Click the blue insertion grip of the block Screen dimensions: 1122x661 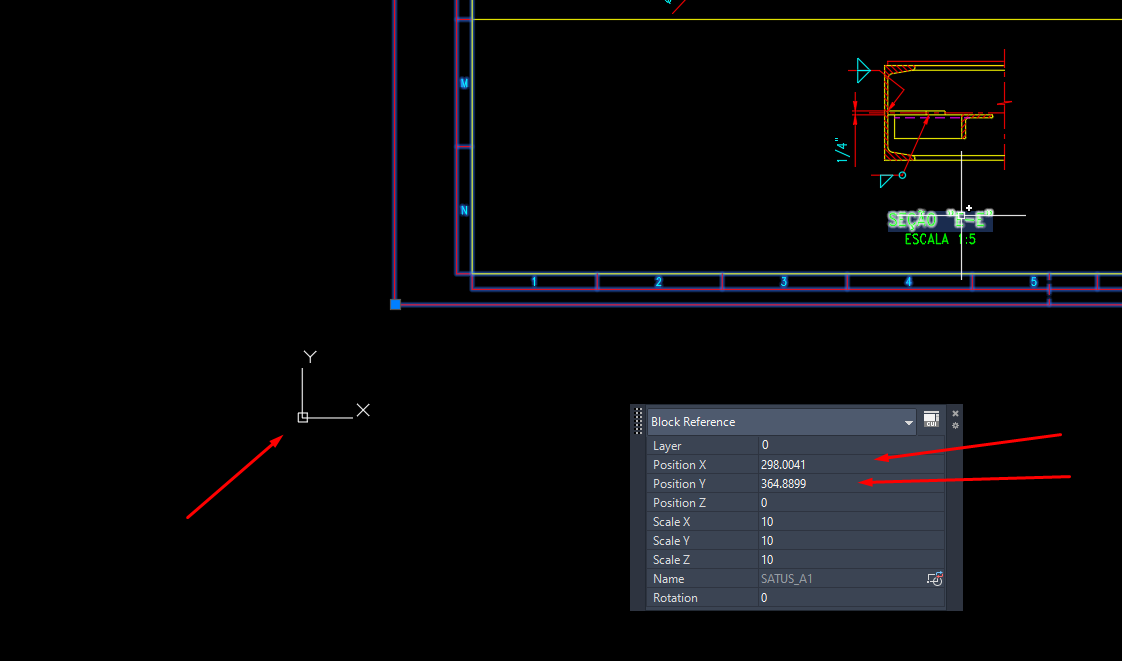tap(395, 304)
